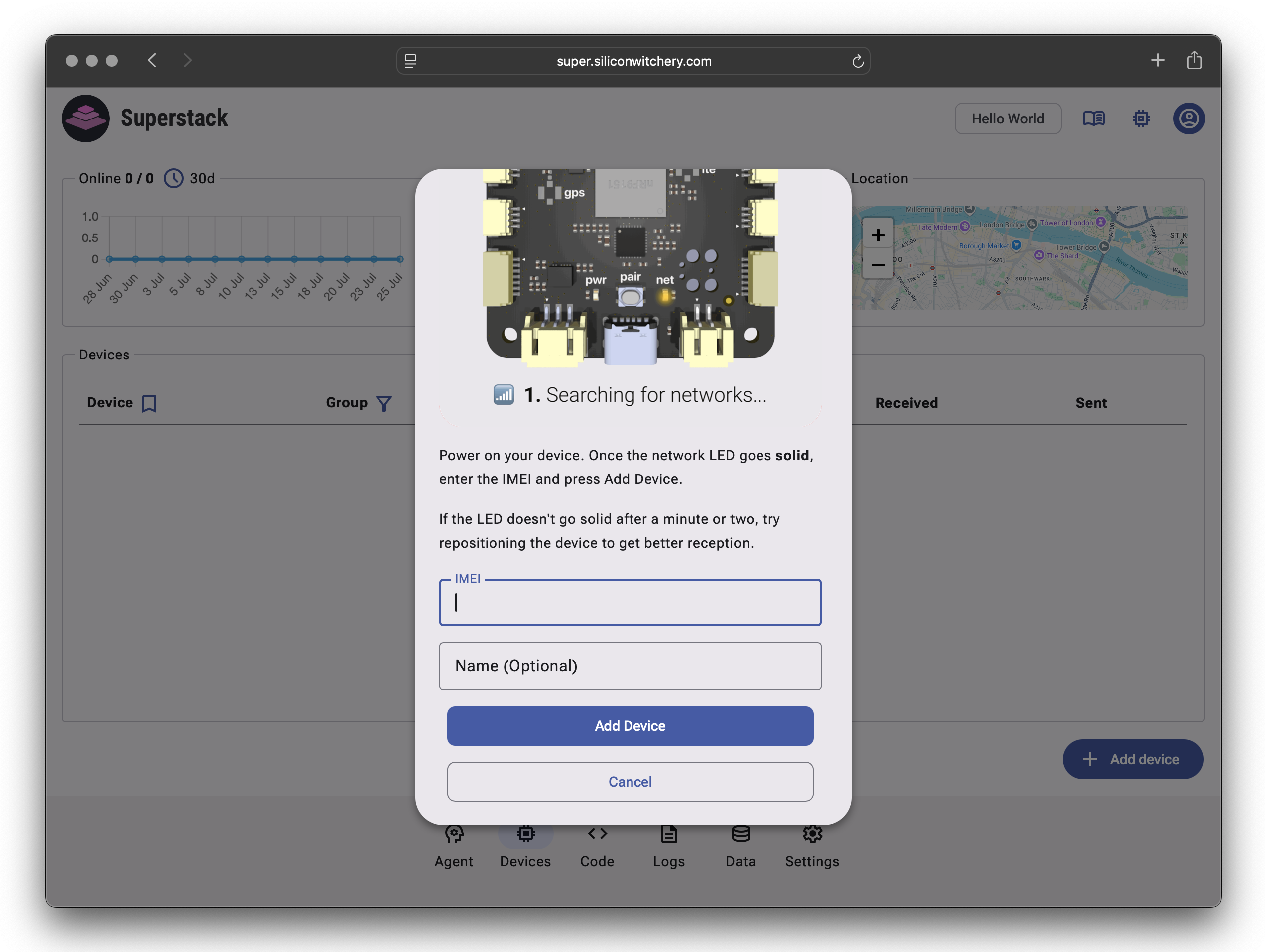Screen dimensions: 1265x952
Task: Click the Superstack title text
Action: coord(174,119)
